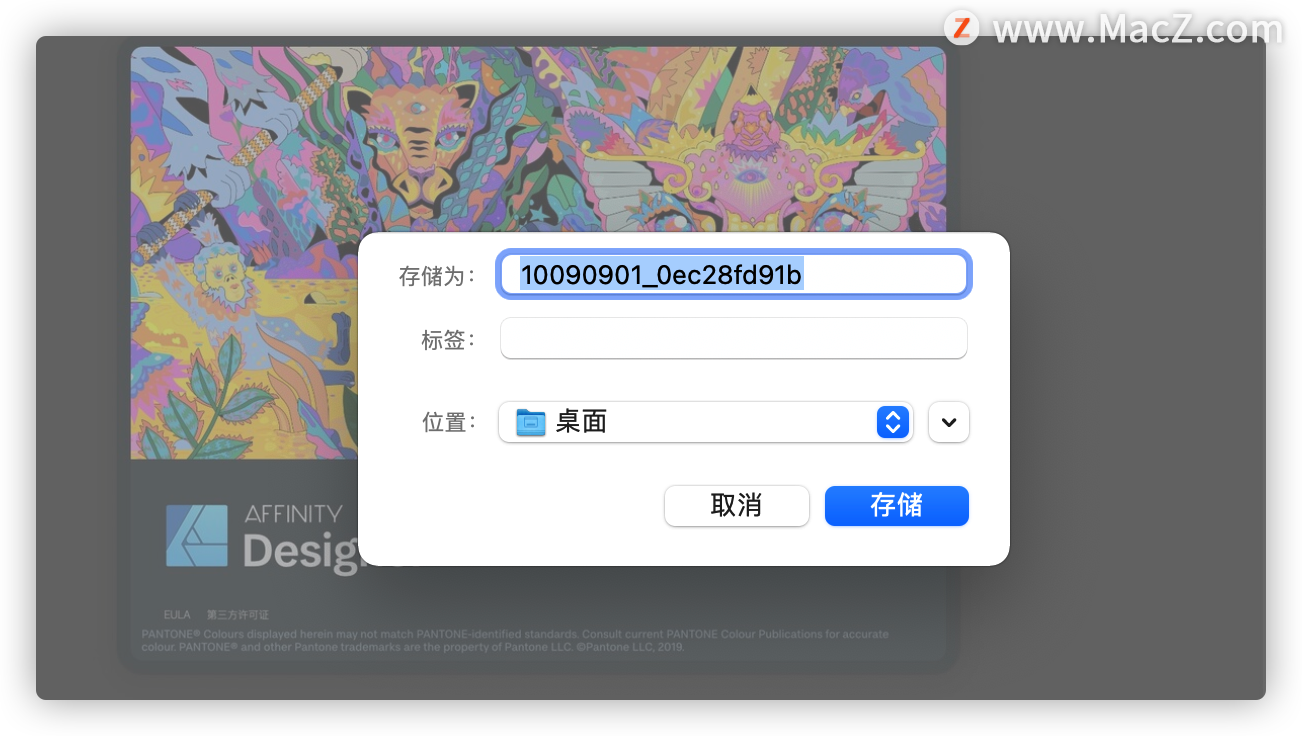Viewport: 1302px width, 736px height.
Task: Open the 位置 location dropdown showing 桌面
Action: (x=706, y=422)
